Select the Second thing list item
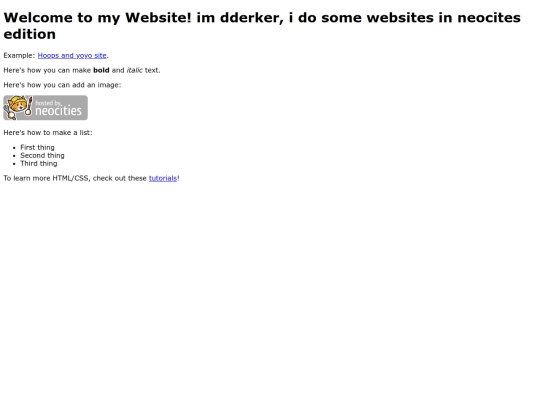Viewport: 540px width, 405px height. point(42,156)
